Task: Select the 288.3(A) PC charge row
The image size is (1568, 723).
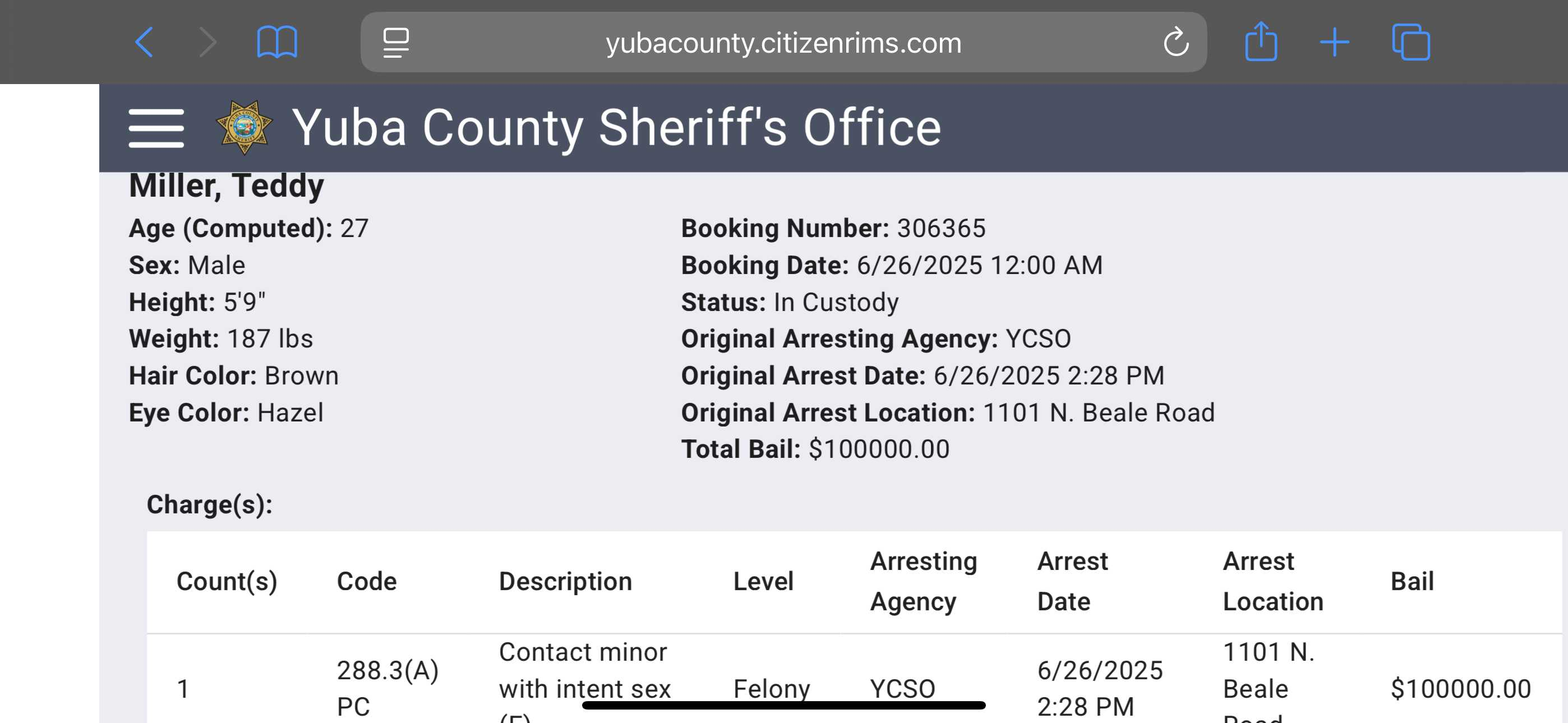Action: (x=854, y=679)
